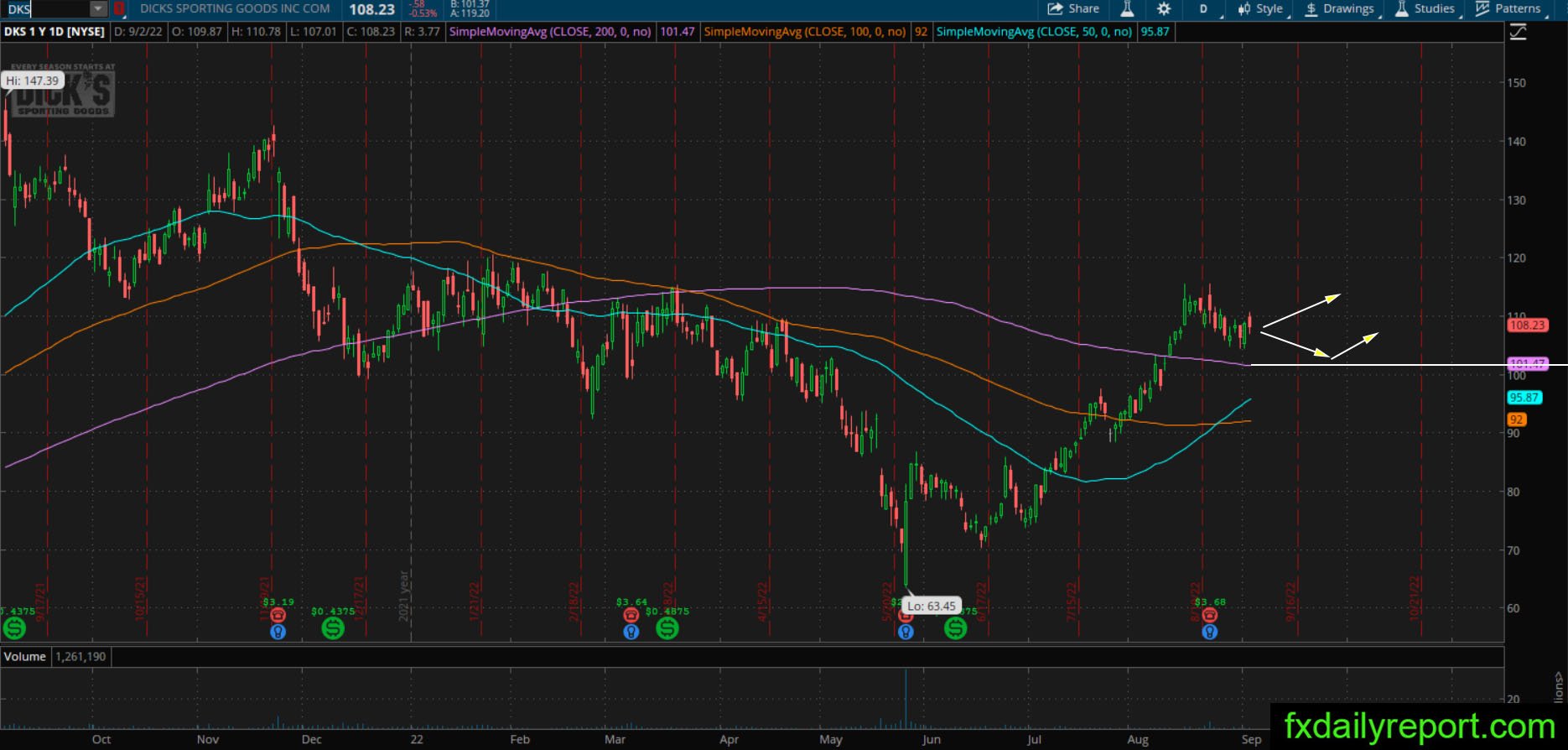Click the earnings phone icon labeled $3.19

click(278, 615)
